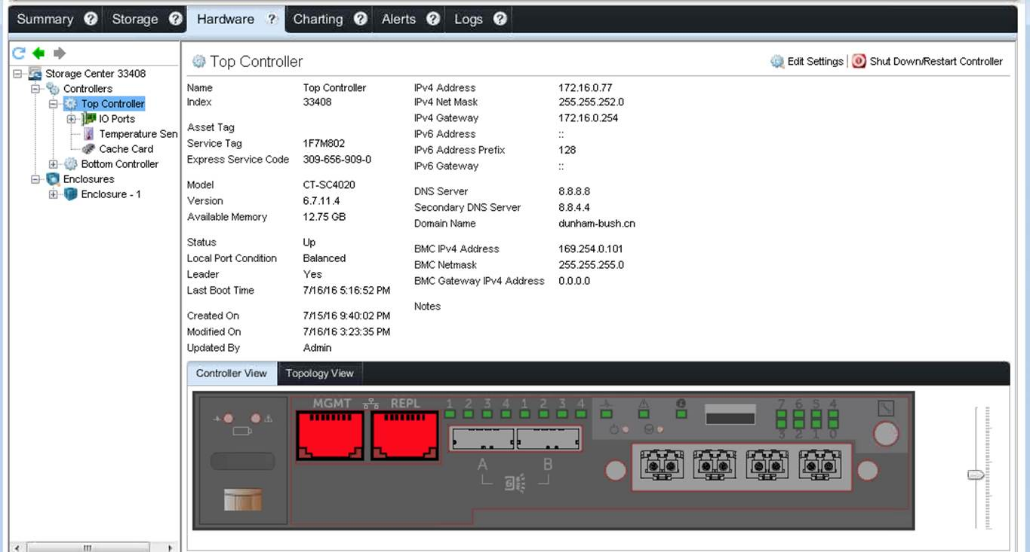Click the BMC IPv4 Address value 169.254.0.101

pyautogui.click(x=591, y=249)
